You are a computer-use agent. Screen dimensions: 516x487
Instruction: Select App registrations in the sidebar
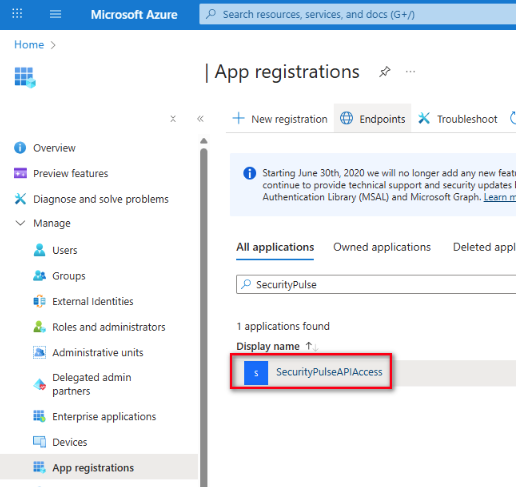tap(99, 468)
